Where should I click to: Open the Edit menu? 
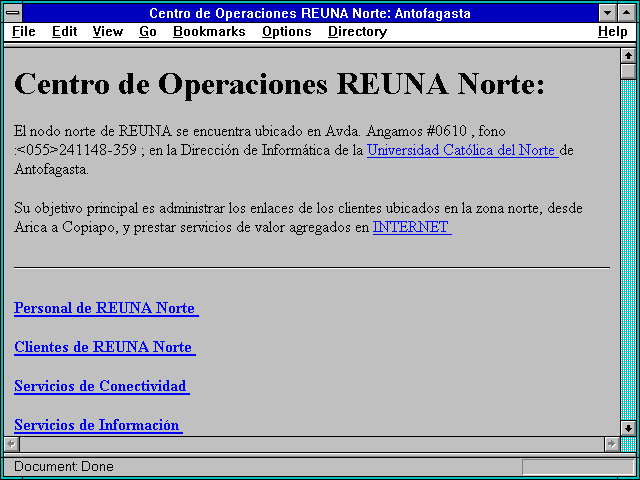click(x=64, y=32)
